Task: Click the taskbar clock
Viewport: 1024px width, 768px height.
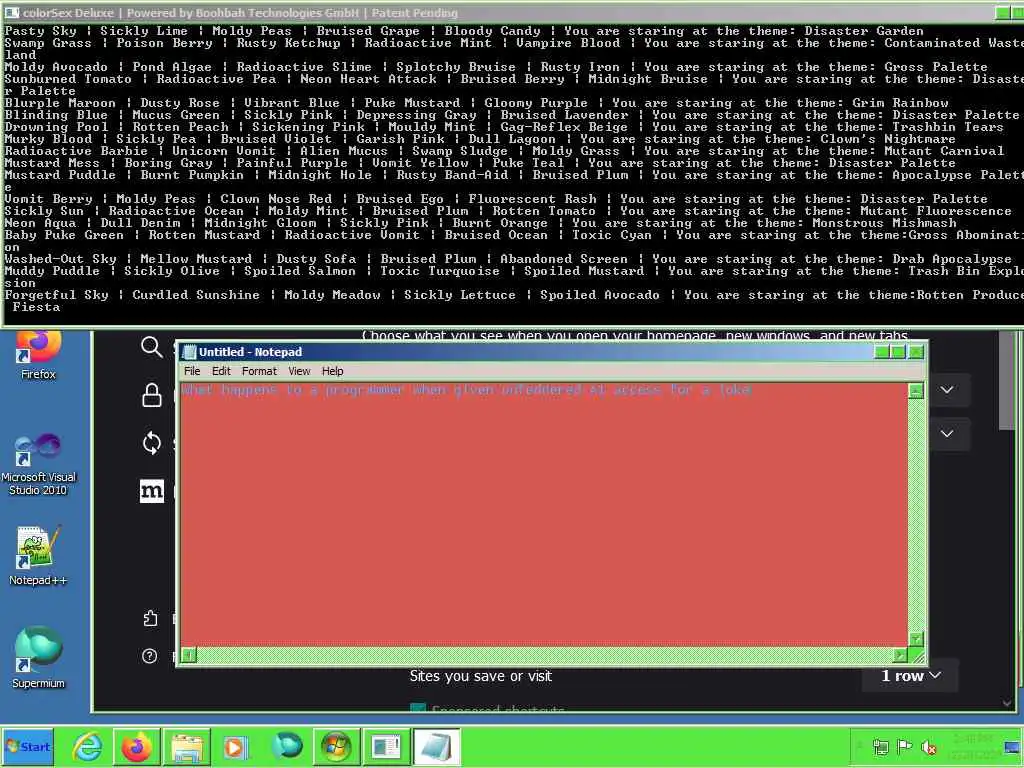Action: [x=973, y=746]
